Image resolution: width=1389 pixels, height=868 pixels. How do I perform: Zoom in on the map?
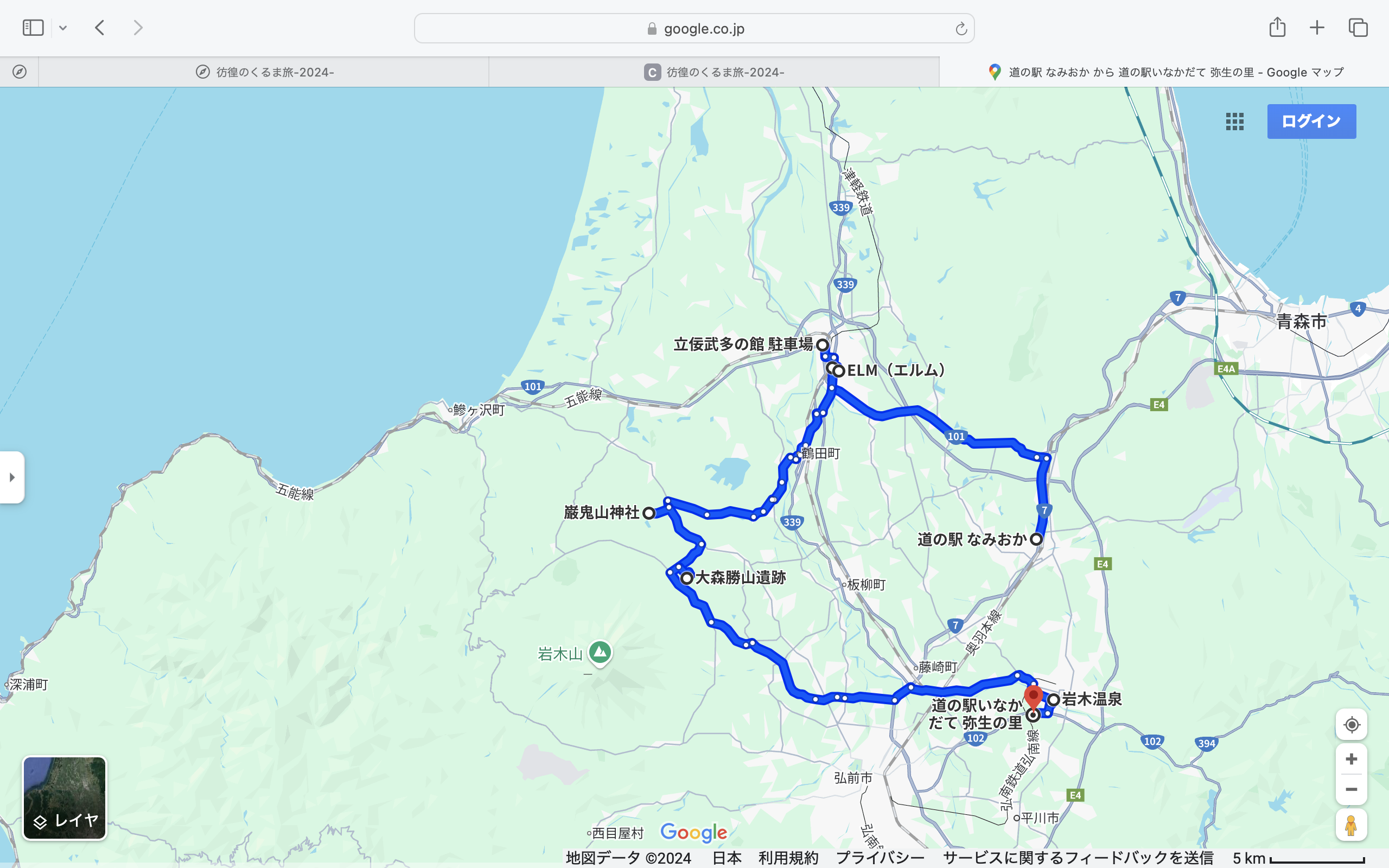[x=1351, y=759]
